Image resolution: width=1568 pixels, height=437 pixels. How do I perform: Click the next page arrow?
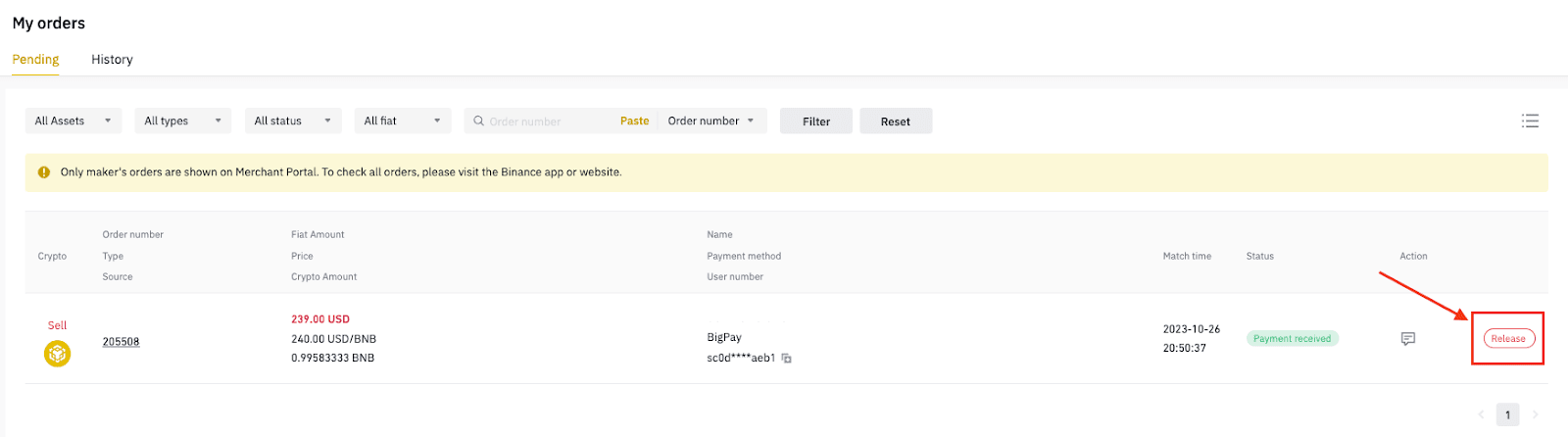(1535, 414)
